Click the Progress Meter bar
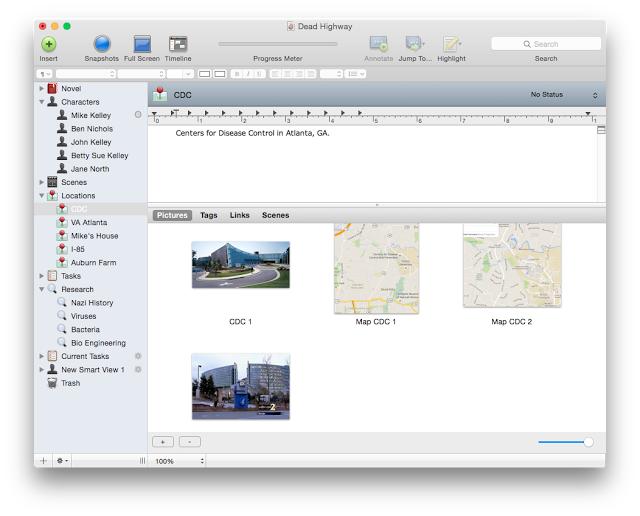The image size is (640, 516). pyautogui.click(x=278, y=44)
